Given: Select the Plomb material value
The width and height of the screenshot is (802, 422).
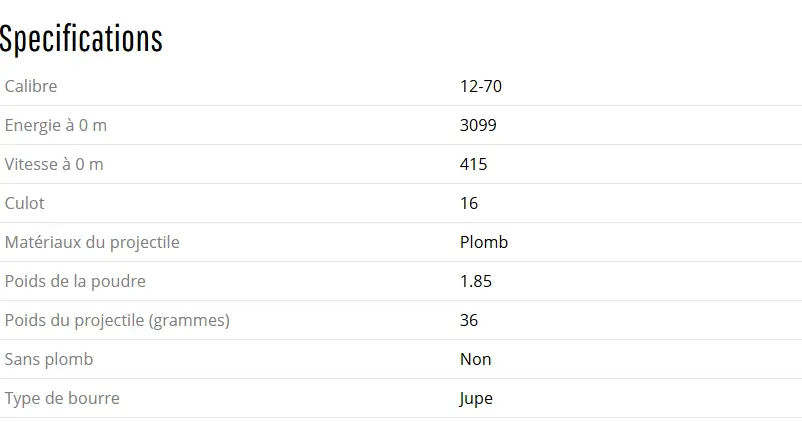Looking at the screenshot, I should coord(484,242).
